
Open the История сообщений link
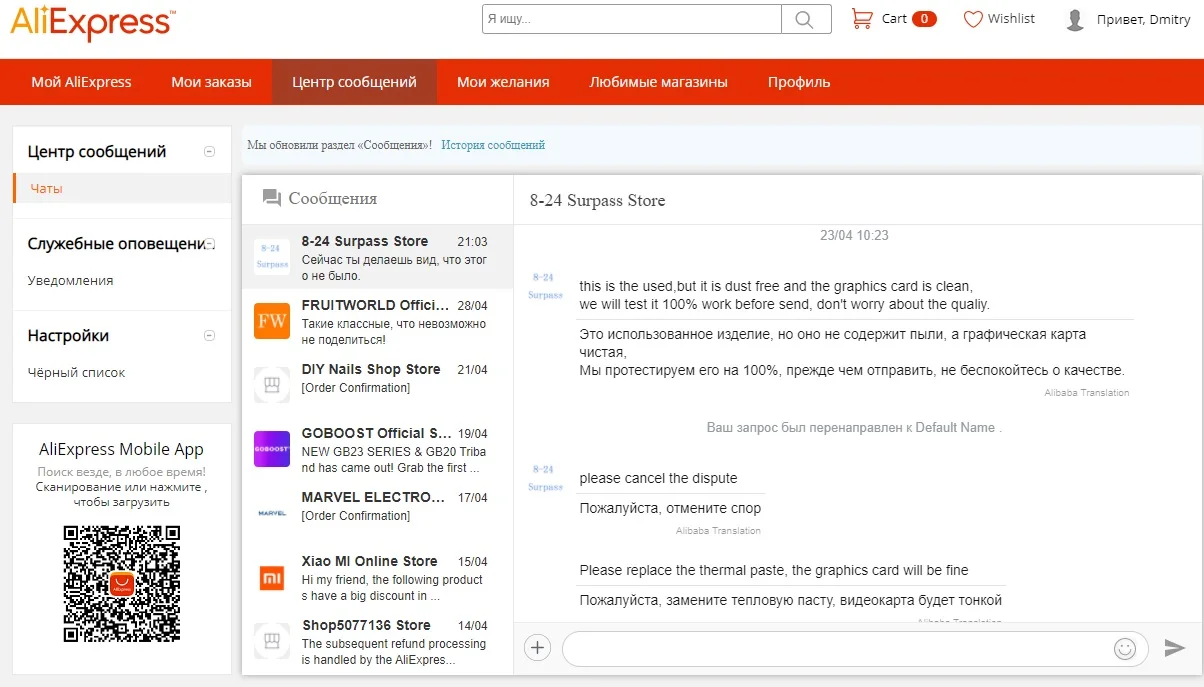[x=493, y=145]
